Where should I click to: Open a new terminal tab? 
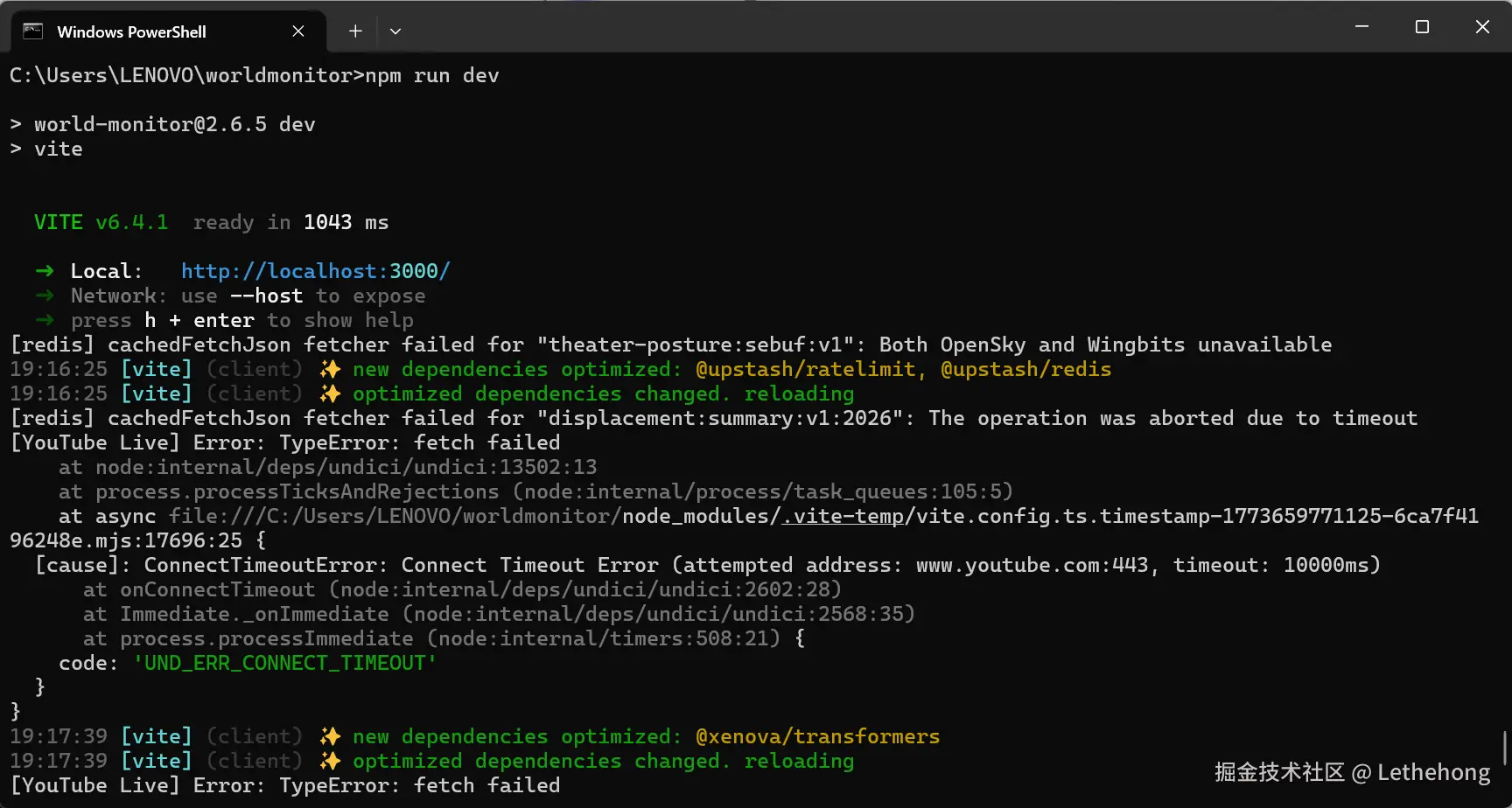click(x=355, y=31)
